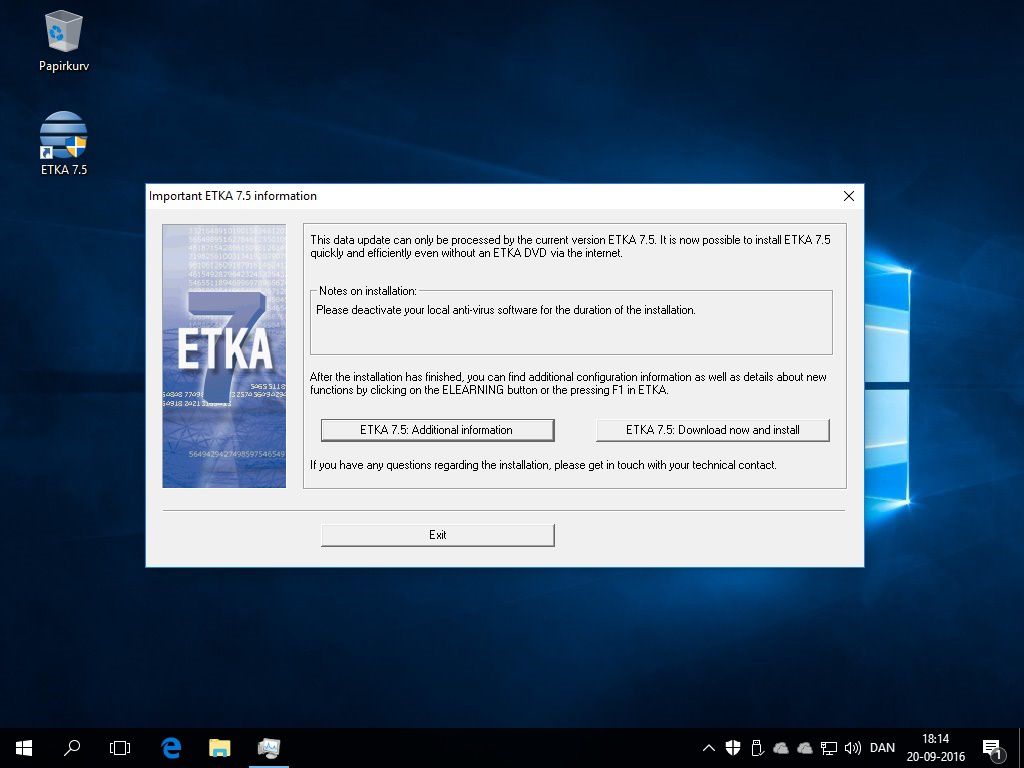Open the Action Center notification icon
The height and width of the screenshot is (768, 1024).
[x=993, y=749]
